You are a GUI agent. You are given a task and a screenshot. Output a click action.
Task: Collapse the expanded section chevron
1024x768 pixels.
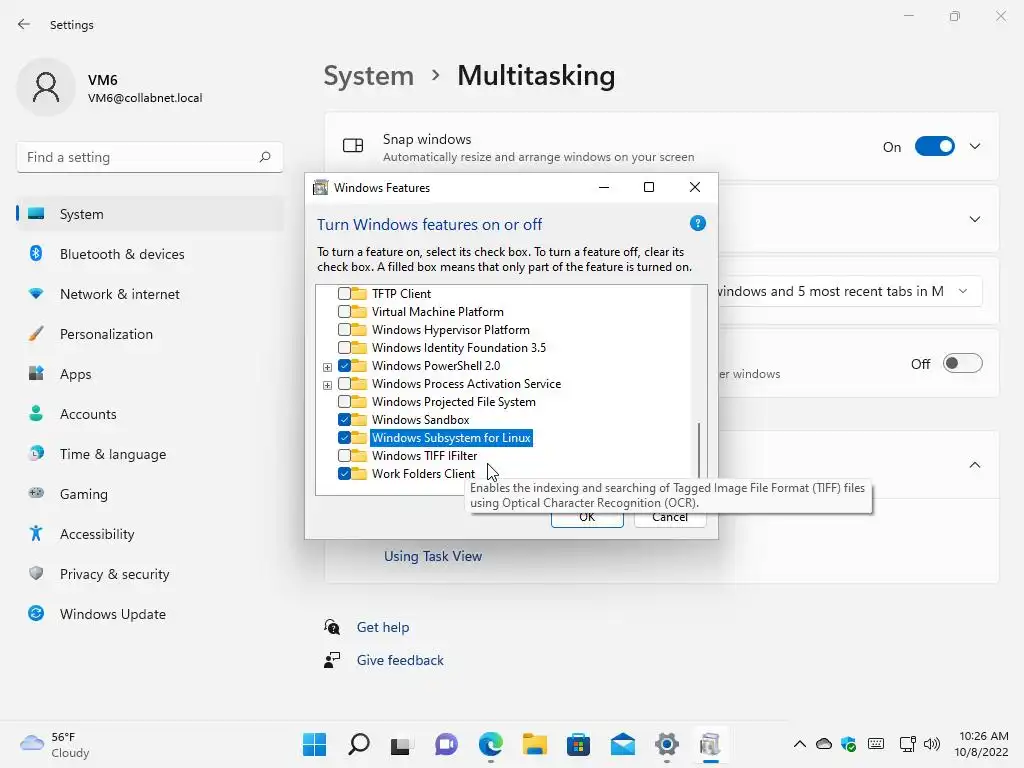pyautogui.click(x=974, y=465)
